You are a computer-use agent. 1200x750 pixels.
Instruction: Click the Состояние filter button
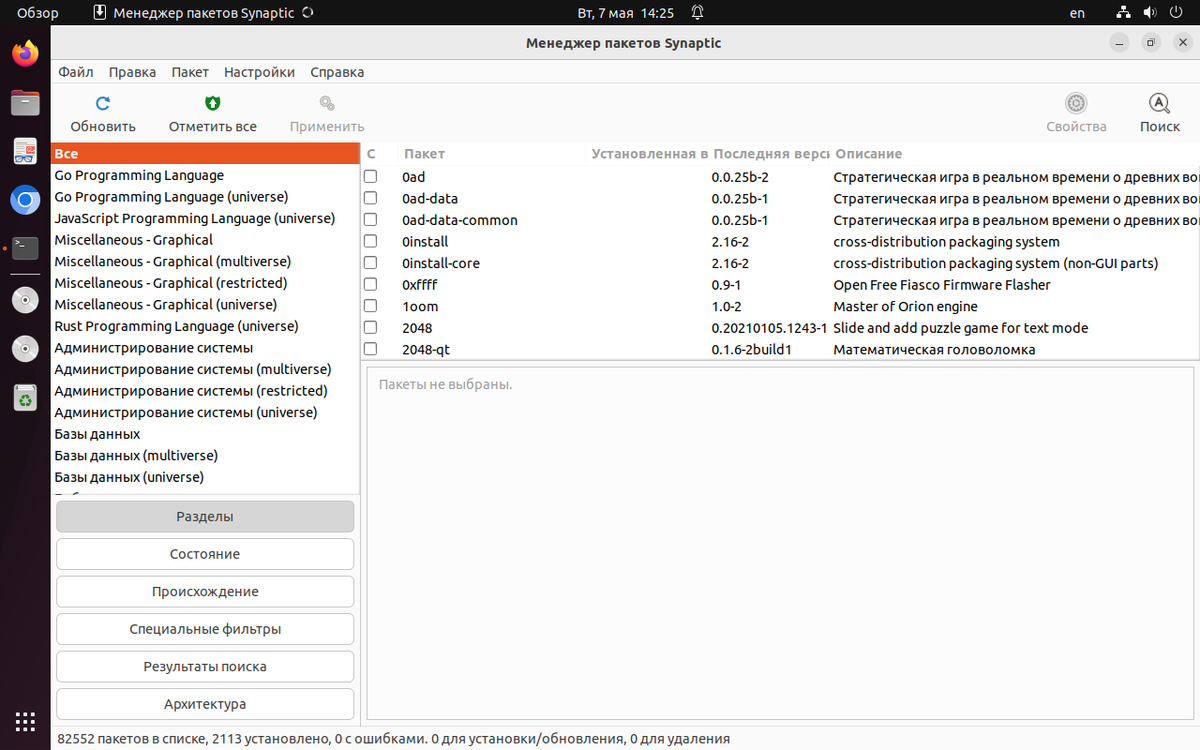coord(205,554)
